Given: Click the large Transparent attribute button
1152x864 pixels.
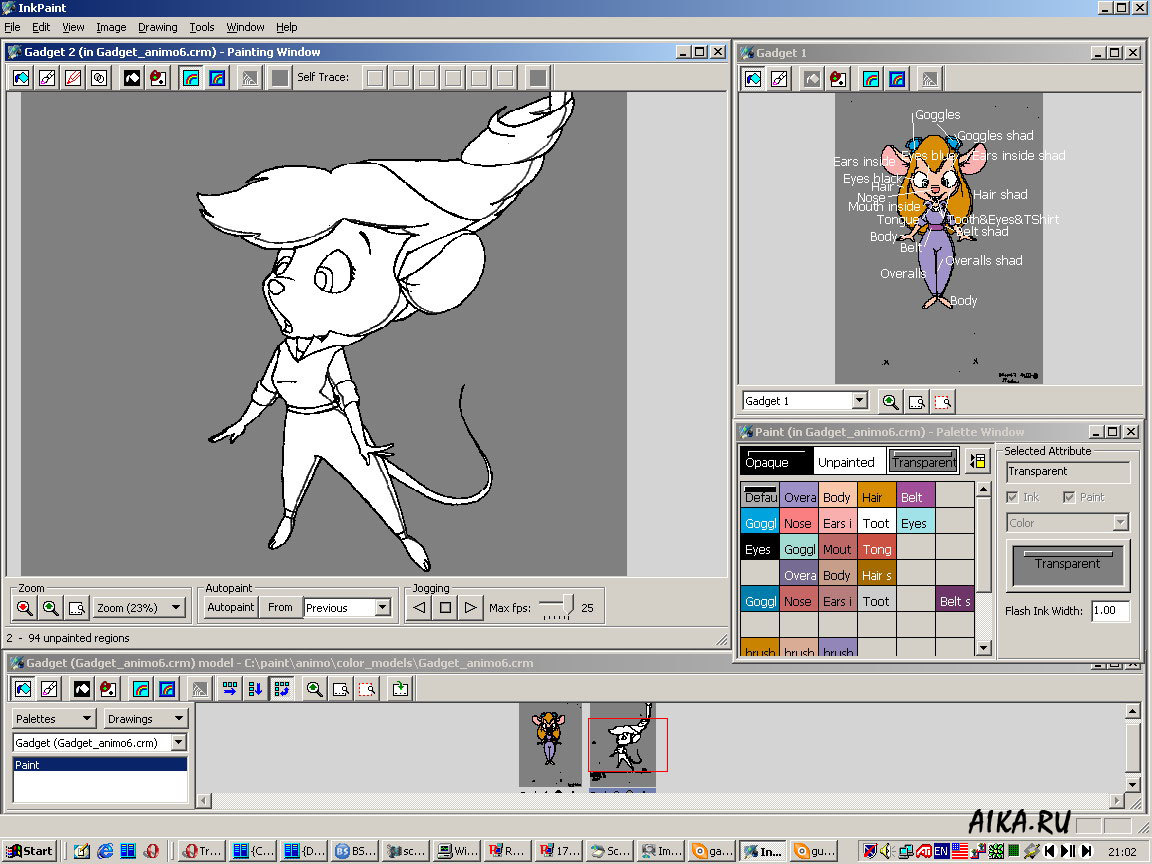Looking at the screenshot, I should pyautogui.click(x=1068, y=564).
